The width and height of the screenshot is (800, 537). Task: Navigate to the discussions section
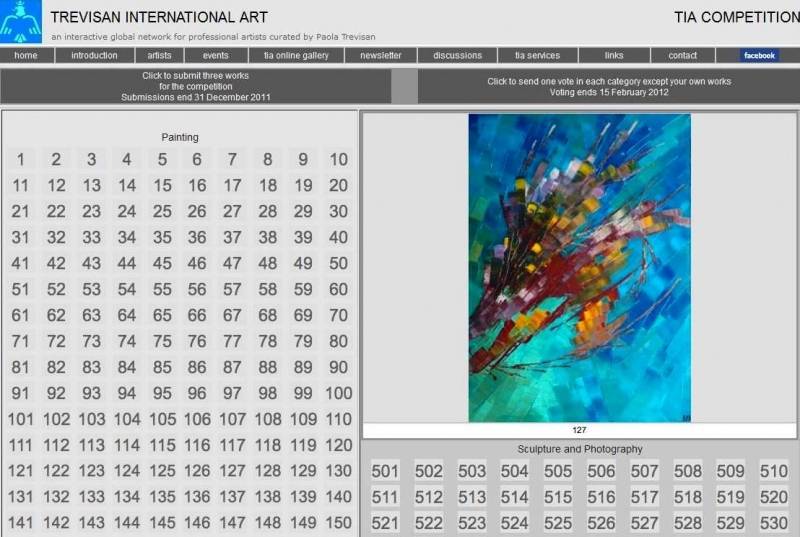457,56
